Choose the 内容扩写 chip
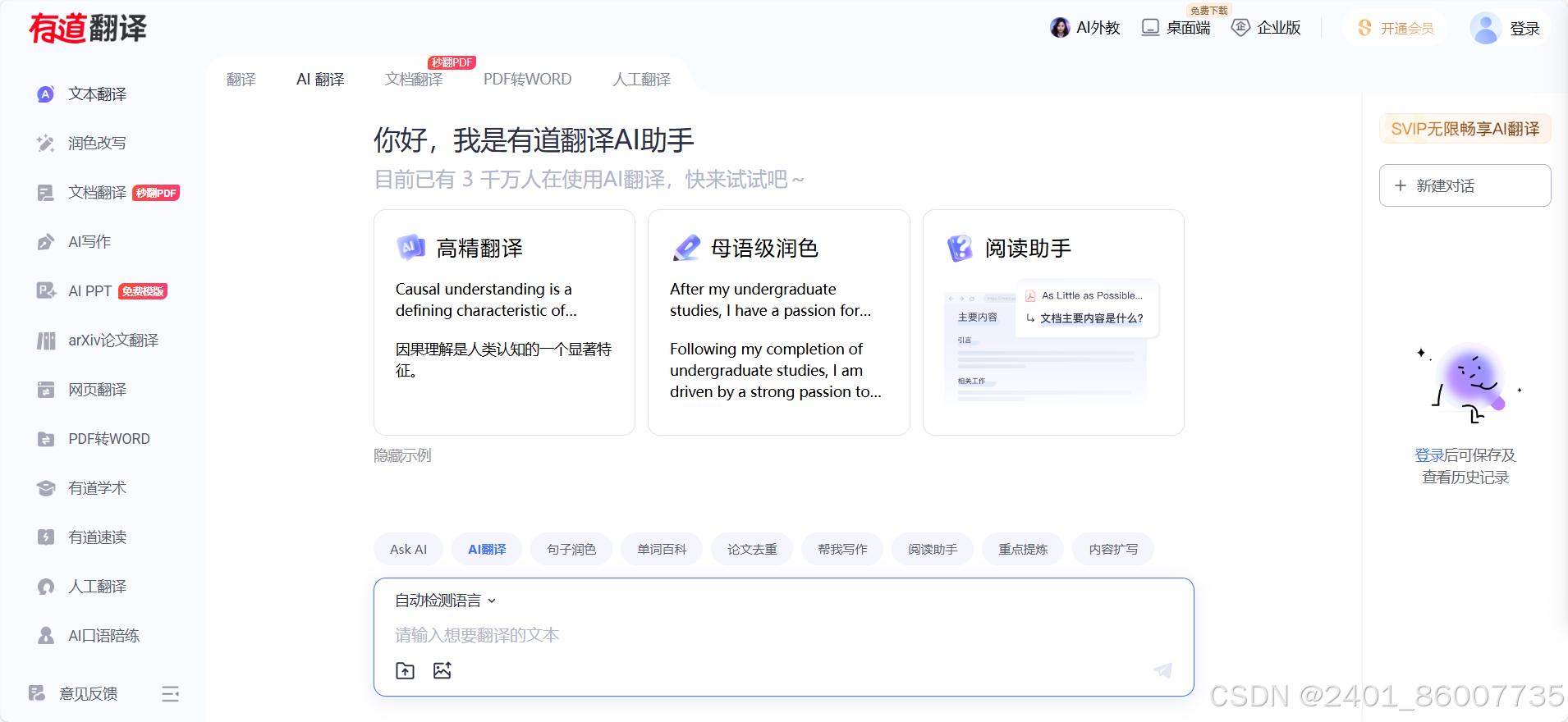Image resolution: width=1568 pixels, height=722 pixels. (1113, 549)
